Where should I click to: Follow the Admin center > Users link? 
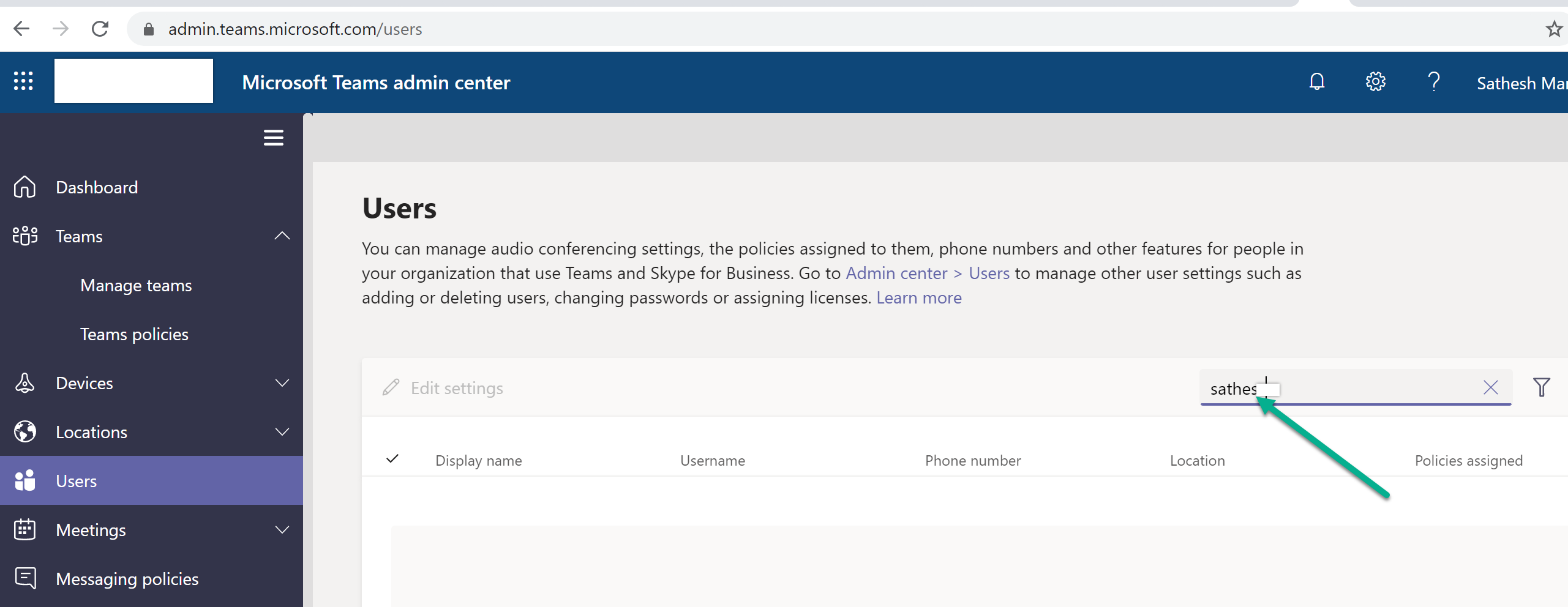pos(928,273)
